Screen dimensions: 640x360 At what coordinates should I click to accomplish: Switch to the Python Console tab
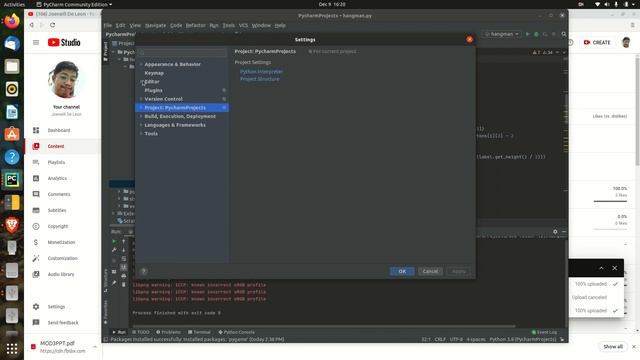(x=237, y=332)
